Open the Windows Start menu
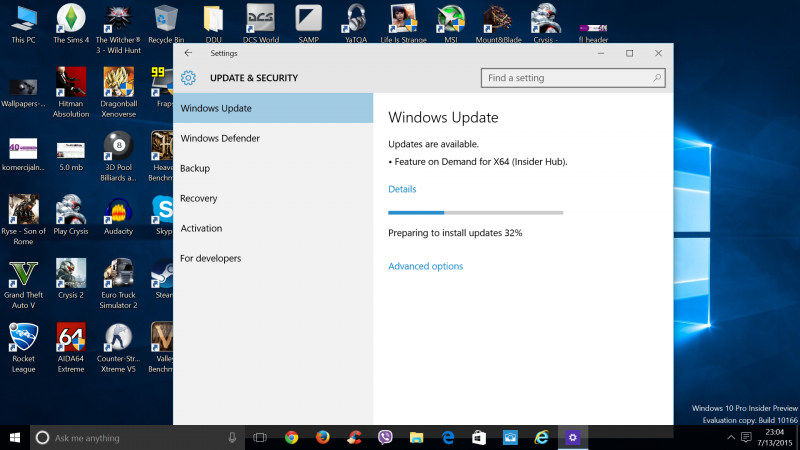800x450 pixels. point(15,438)
